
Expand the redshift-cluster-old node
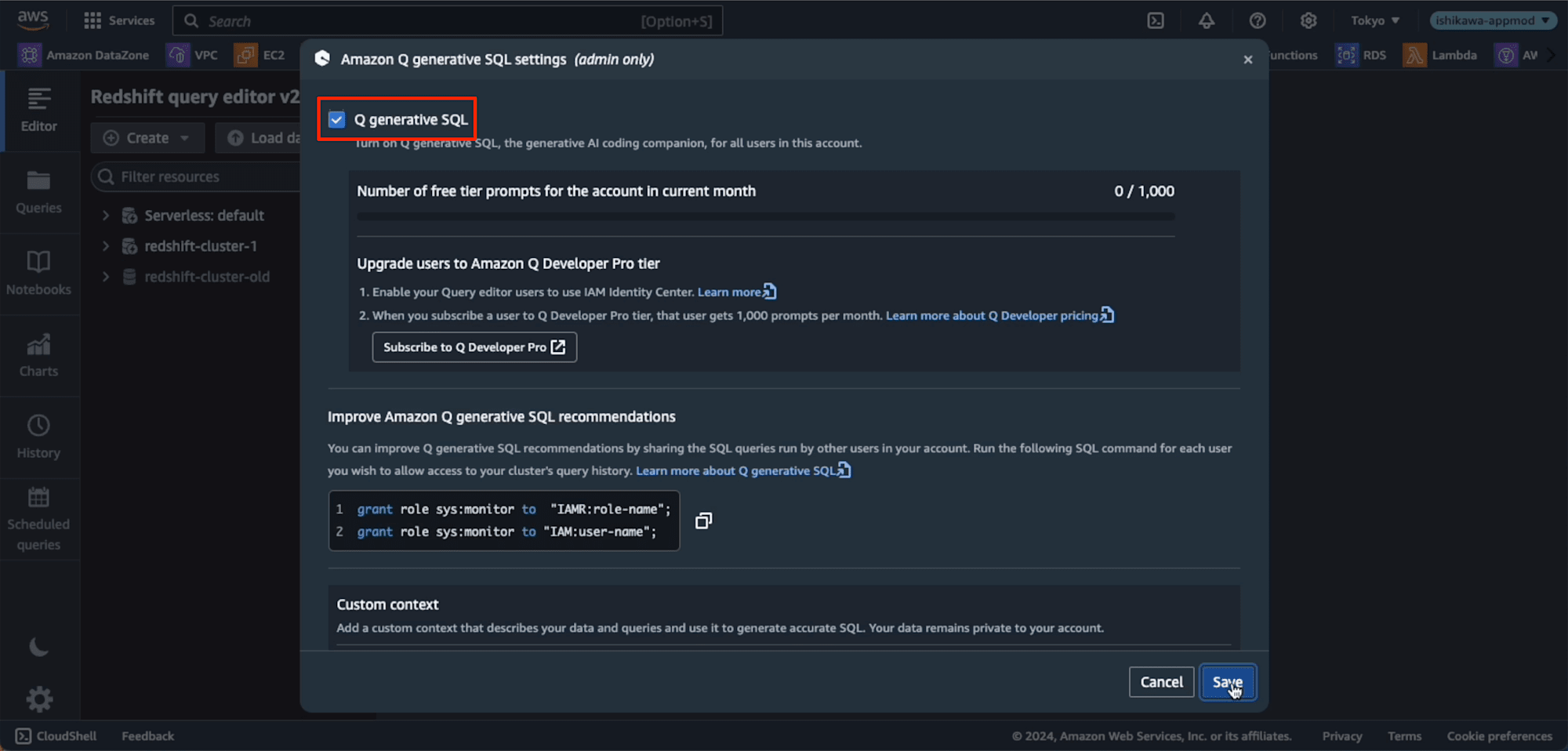click(x=106, y=277)
